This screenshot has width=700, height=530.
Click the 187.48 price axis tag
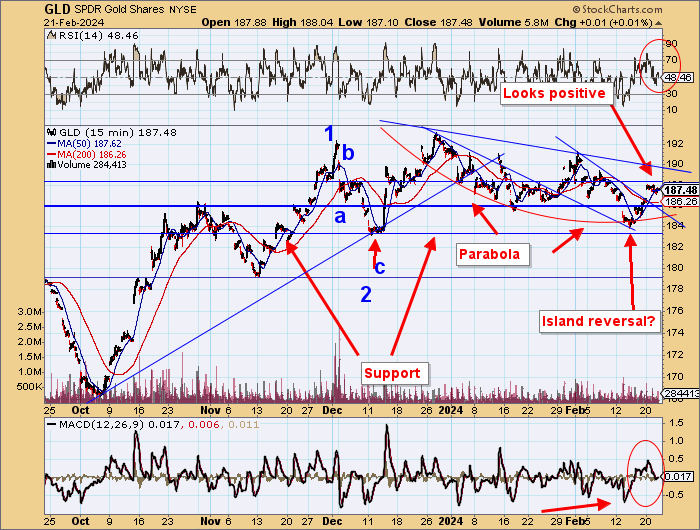681,191
